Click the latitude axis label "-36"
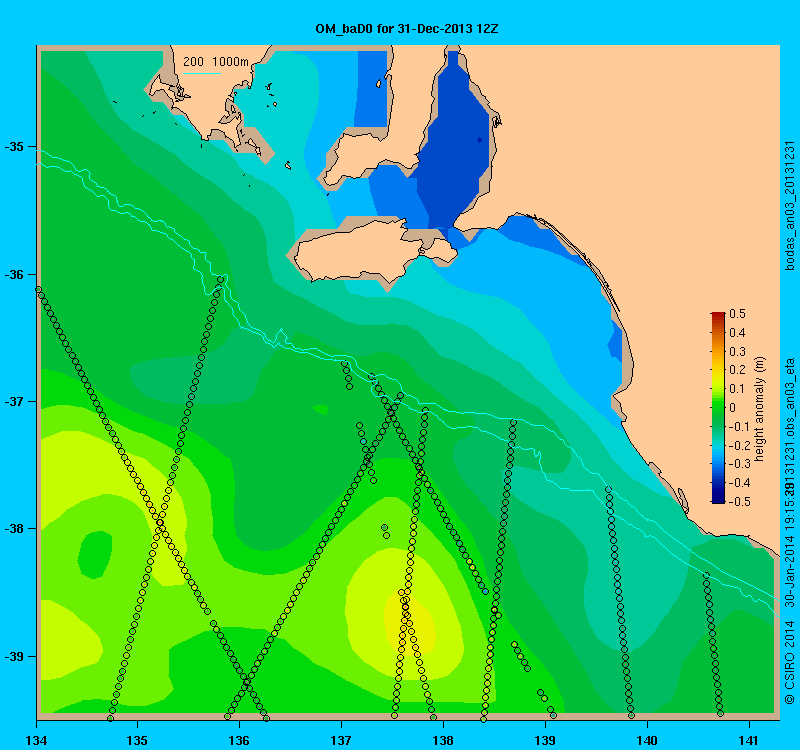800x750 pixels. pos(14,274)
